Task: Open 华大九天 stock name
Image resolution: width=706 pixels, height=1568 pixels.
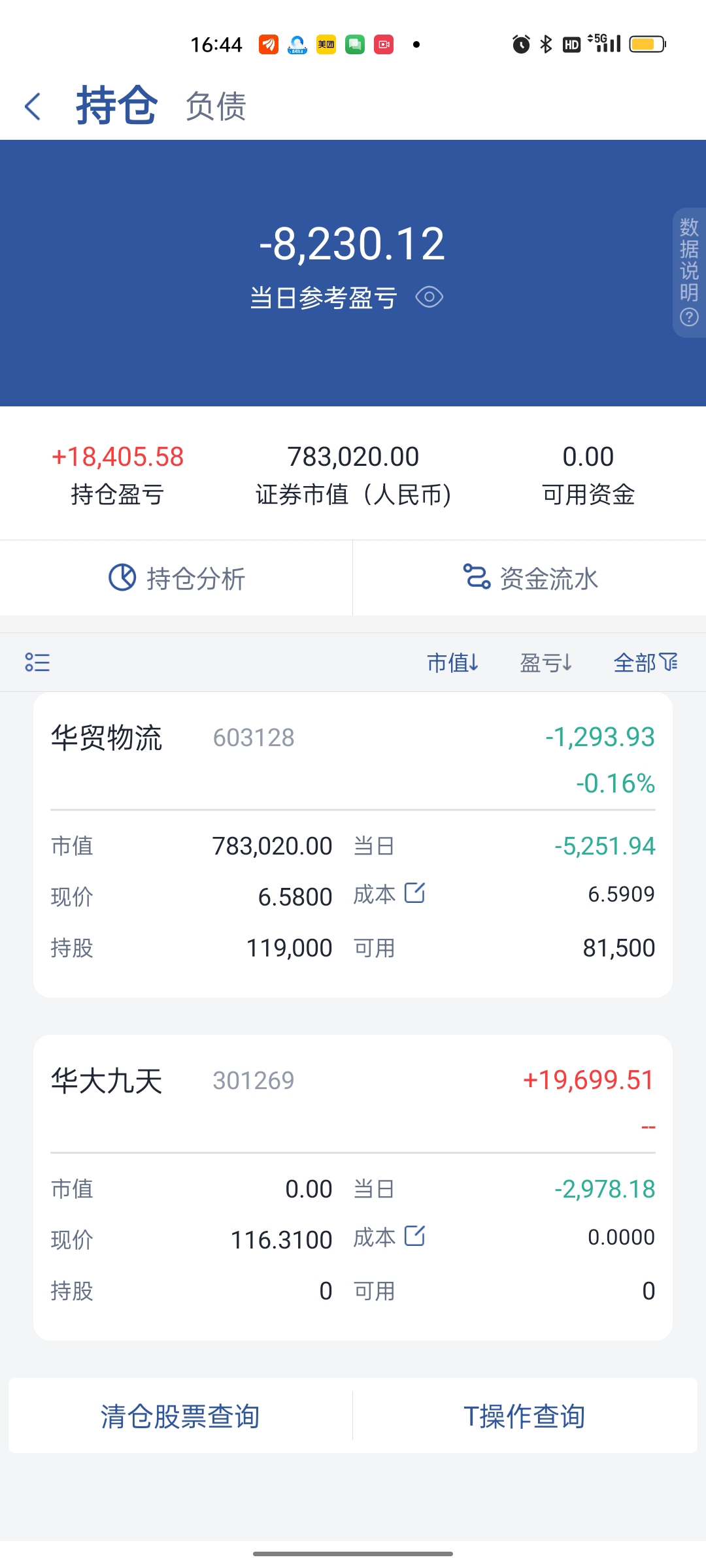Action: pos(107,1081)
